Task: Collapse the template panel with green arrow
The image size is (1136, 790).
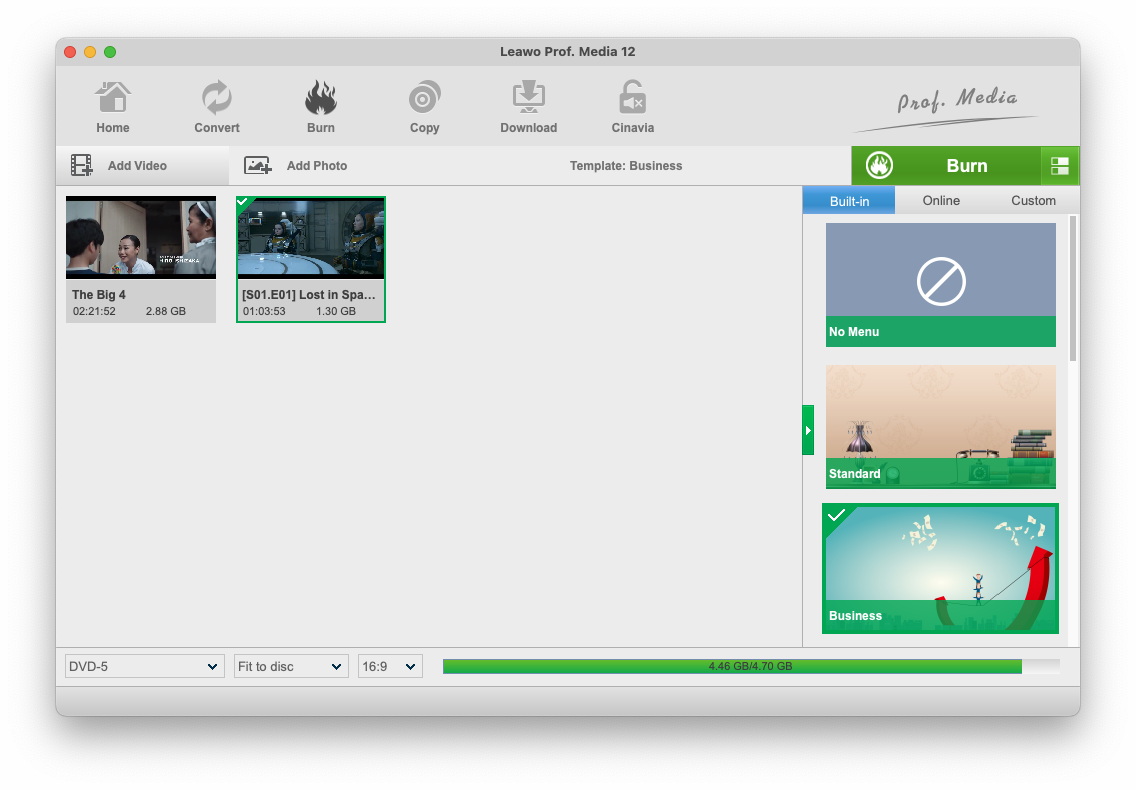Action: click(808, 430)
